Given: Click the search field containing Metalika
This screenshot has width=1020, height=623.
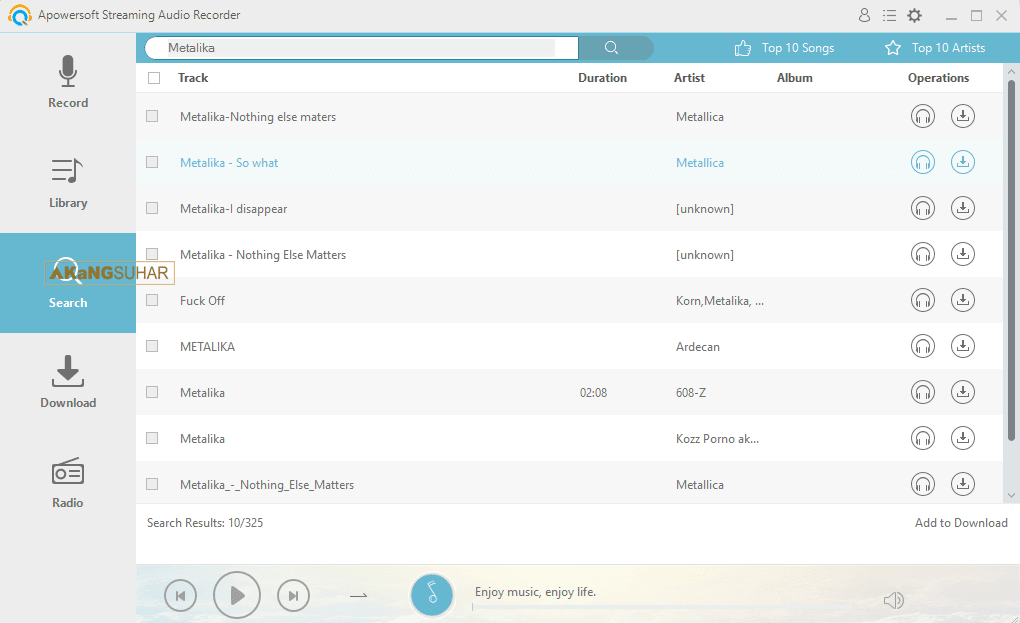Looking at the screenshot, I should (x=361, y=47).
